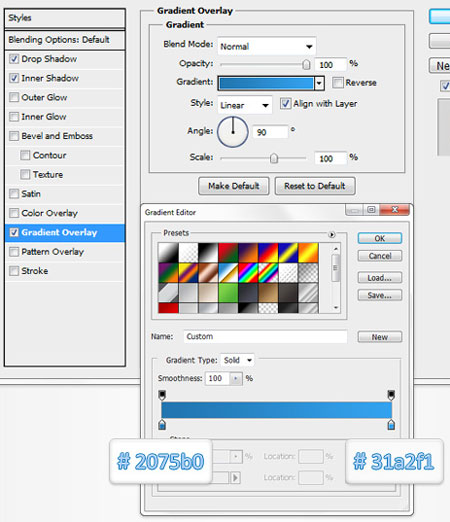Cancel the Gradient Editor dialog
This screenshot has width=450, height=522.
pyautogui.click(x=380, y=256)
